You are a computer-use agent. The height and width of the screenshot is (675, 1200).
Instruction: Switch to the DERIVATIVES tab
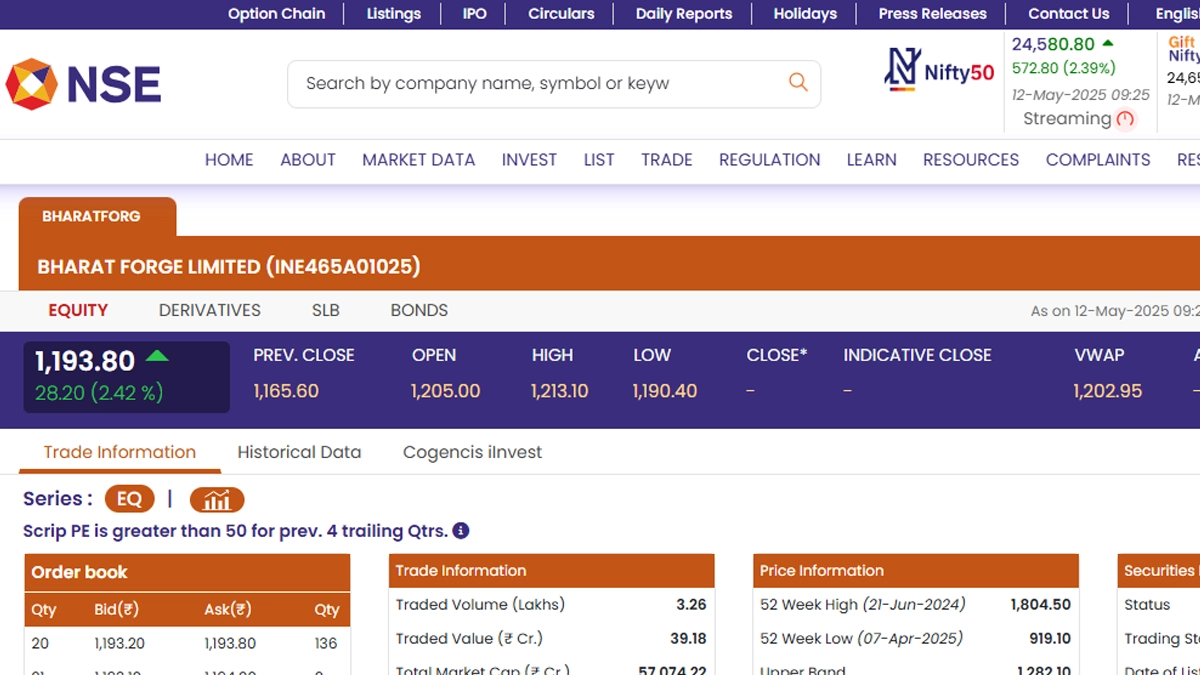210,310
